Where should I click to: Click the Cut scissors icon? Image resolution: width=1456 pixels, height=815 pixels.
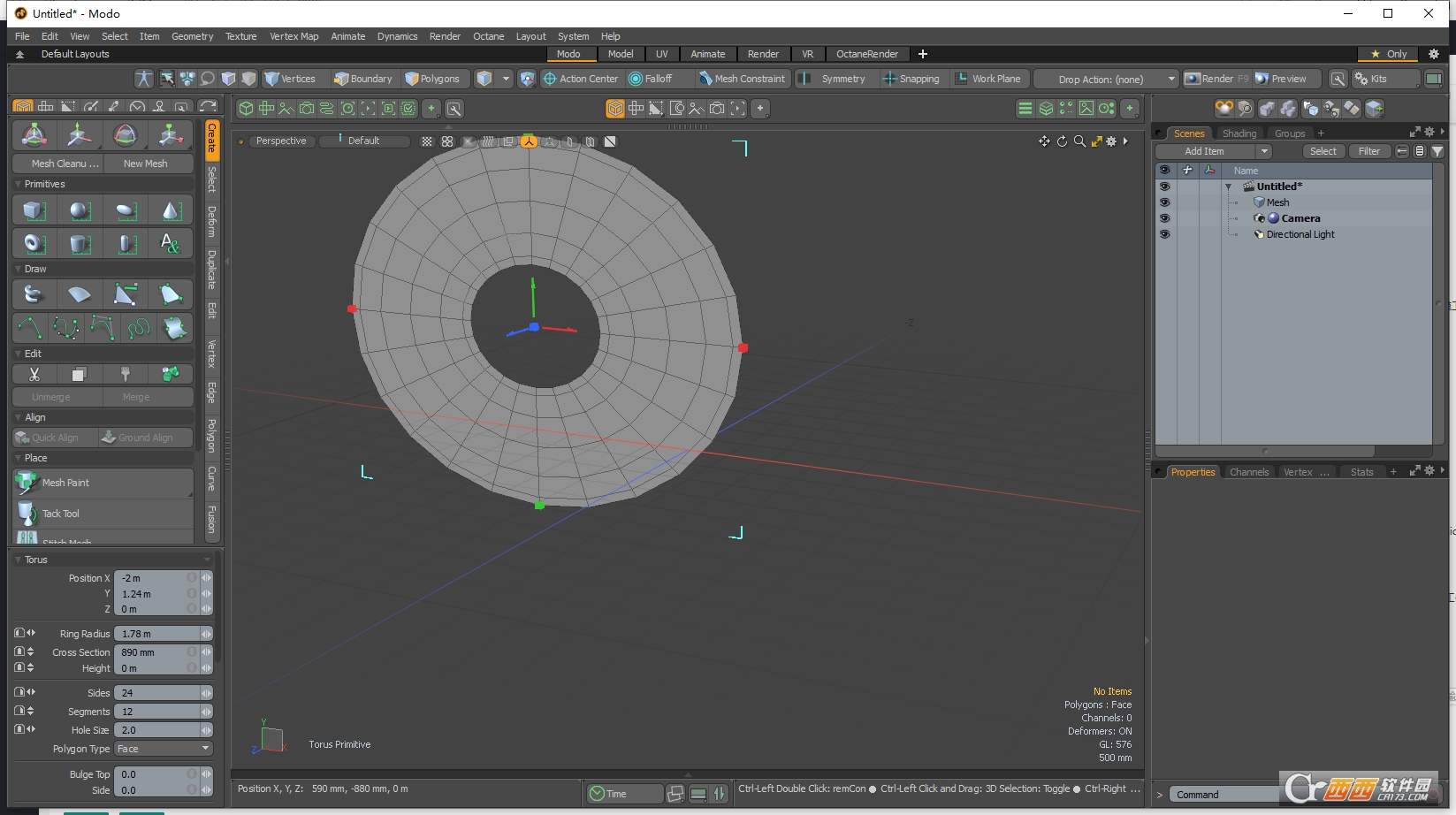(34, 375)
